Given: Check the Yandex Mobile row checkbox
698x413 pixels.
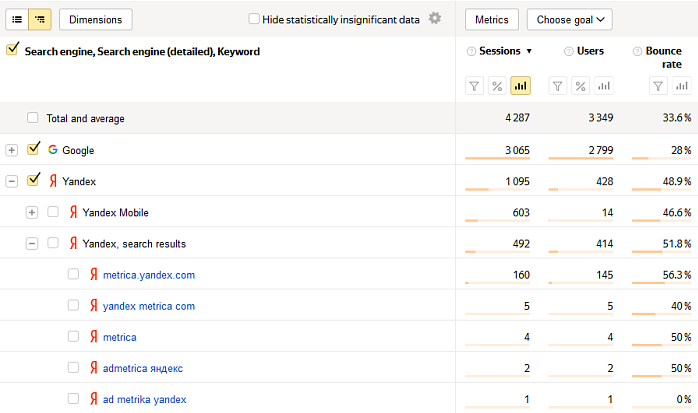Looking at the screenshot, I should (53, 211).
